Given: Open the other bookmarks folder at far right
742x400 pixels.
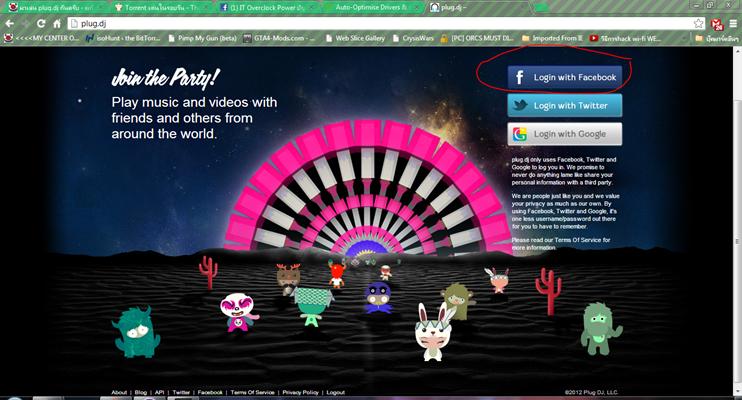Looking at the screenshot, I should 716,38.
